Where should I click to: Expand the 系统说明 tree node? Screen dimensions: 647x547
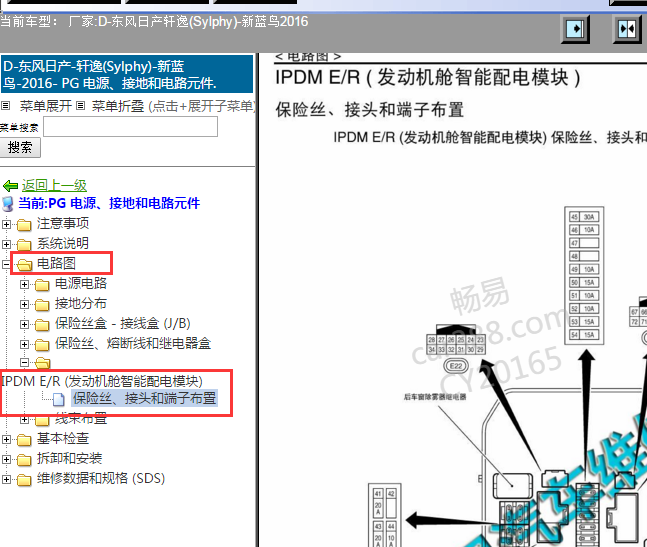6,244
